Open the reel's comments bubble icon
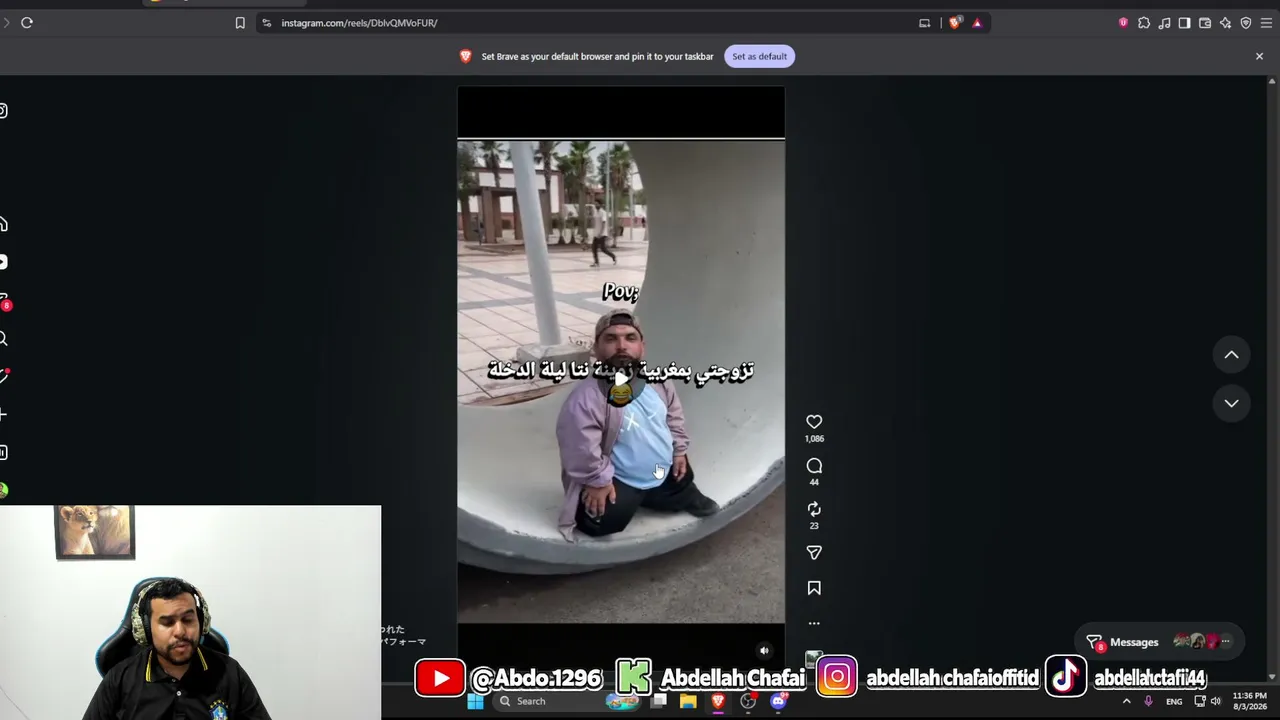1280x720 pixels. pyautogui.click(x=814, y=466)
